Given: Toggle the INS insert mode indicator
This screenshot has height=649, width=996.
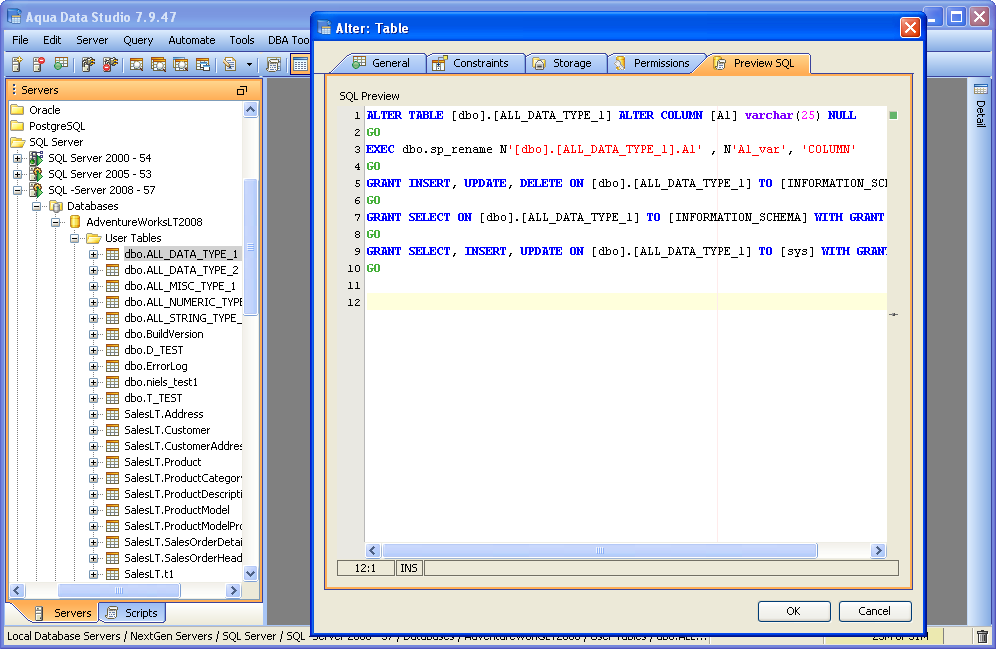Looking at the screenshot, I should coord(409,568).
